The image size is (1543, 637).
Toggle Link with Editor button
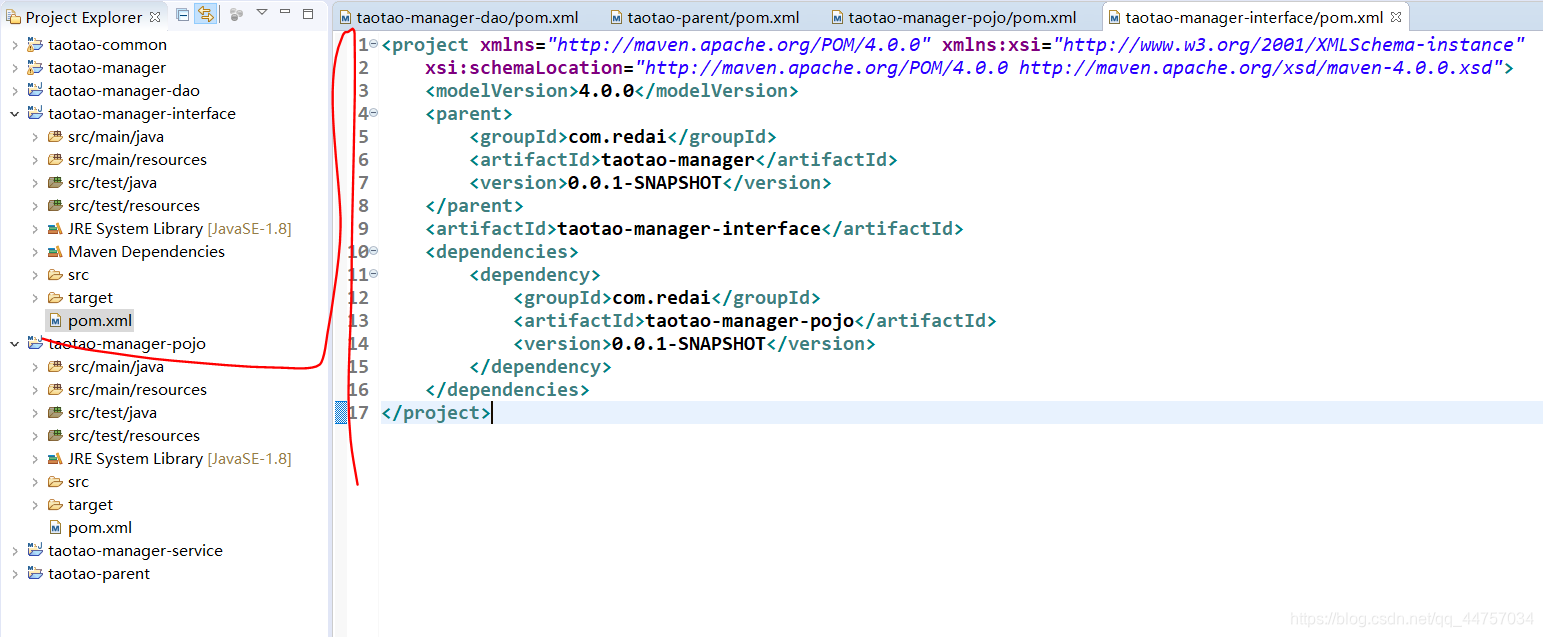tap(205, 14)
